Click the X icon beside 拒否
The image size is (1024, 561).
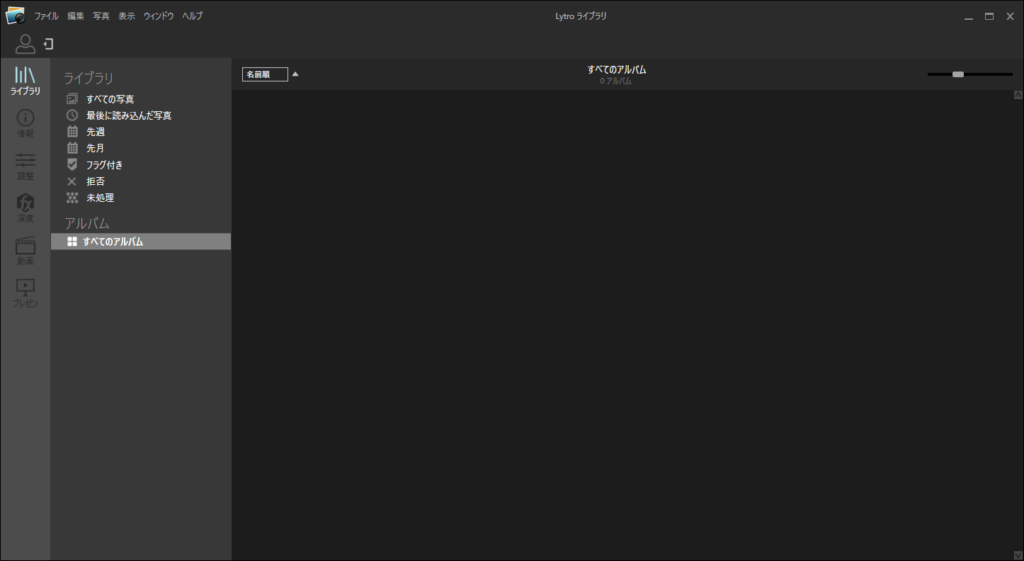tap(72, 181)
